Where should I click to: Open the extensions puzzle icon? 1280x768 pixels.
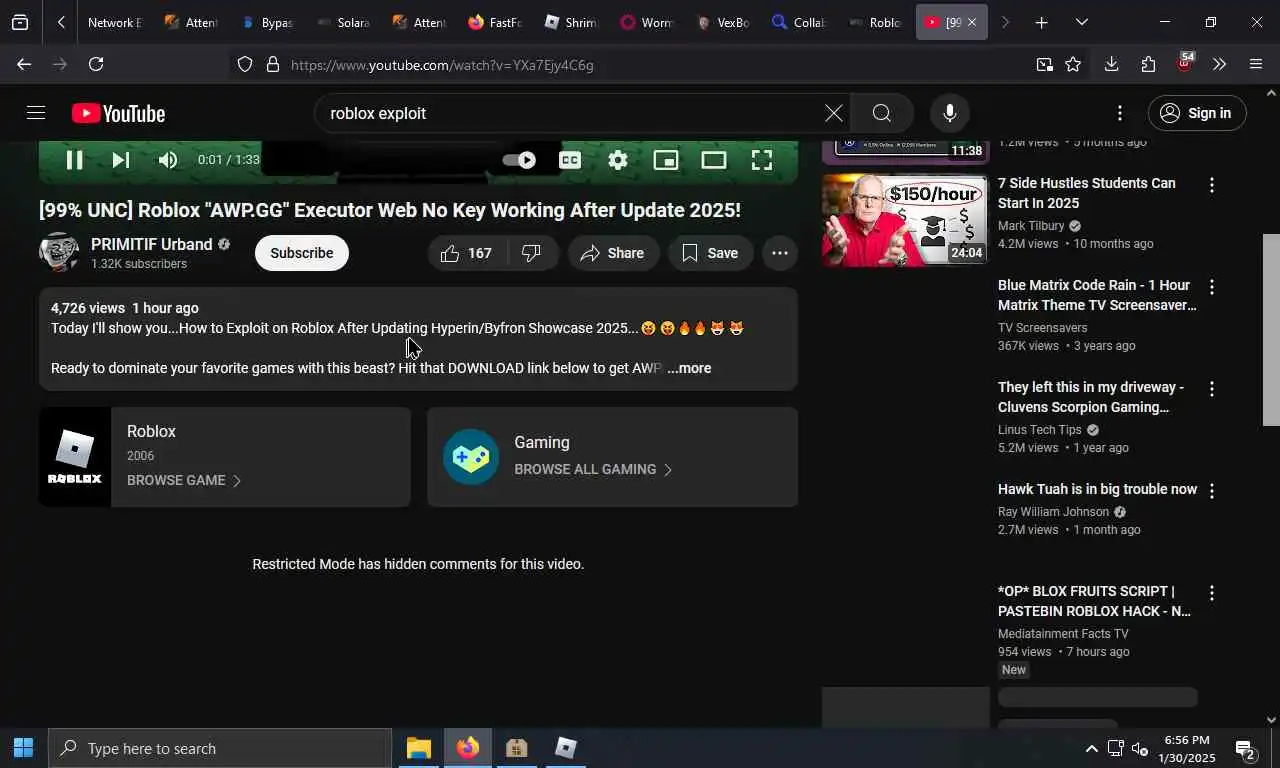[x=1148, y=64]
